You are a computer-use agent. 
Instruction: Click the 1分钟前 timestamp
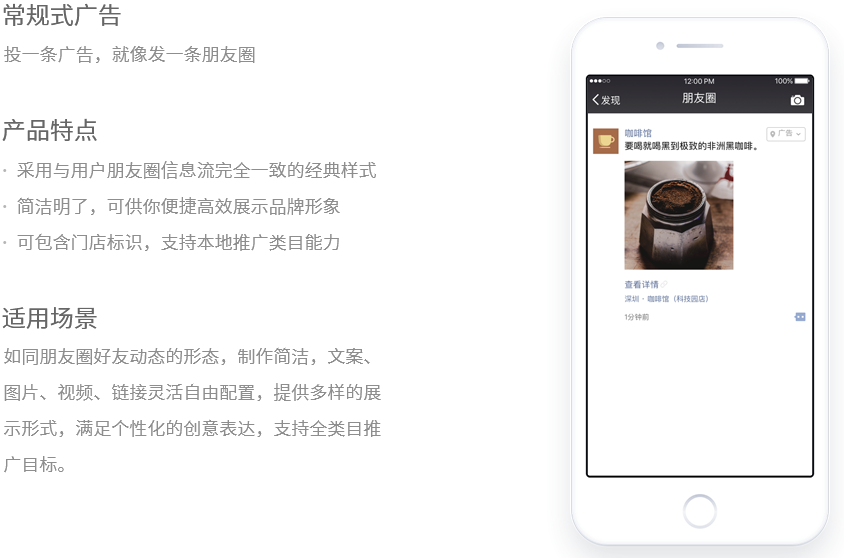pos(636,317)
